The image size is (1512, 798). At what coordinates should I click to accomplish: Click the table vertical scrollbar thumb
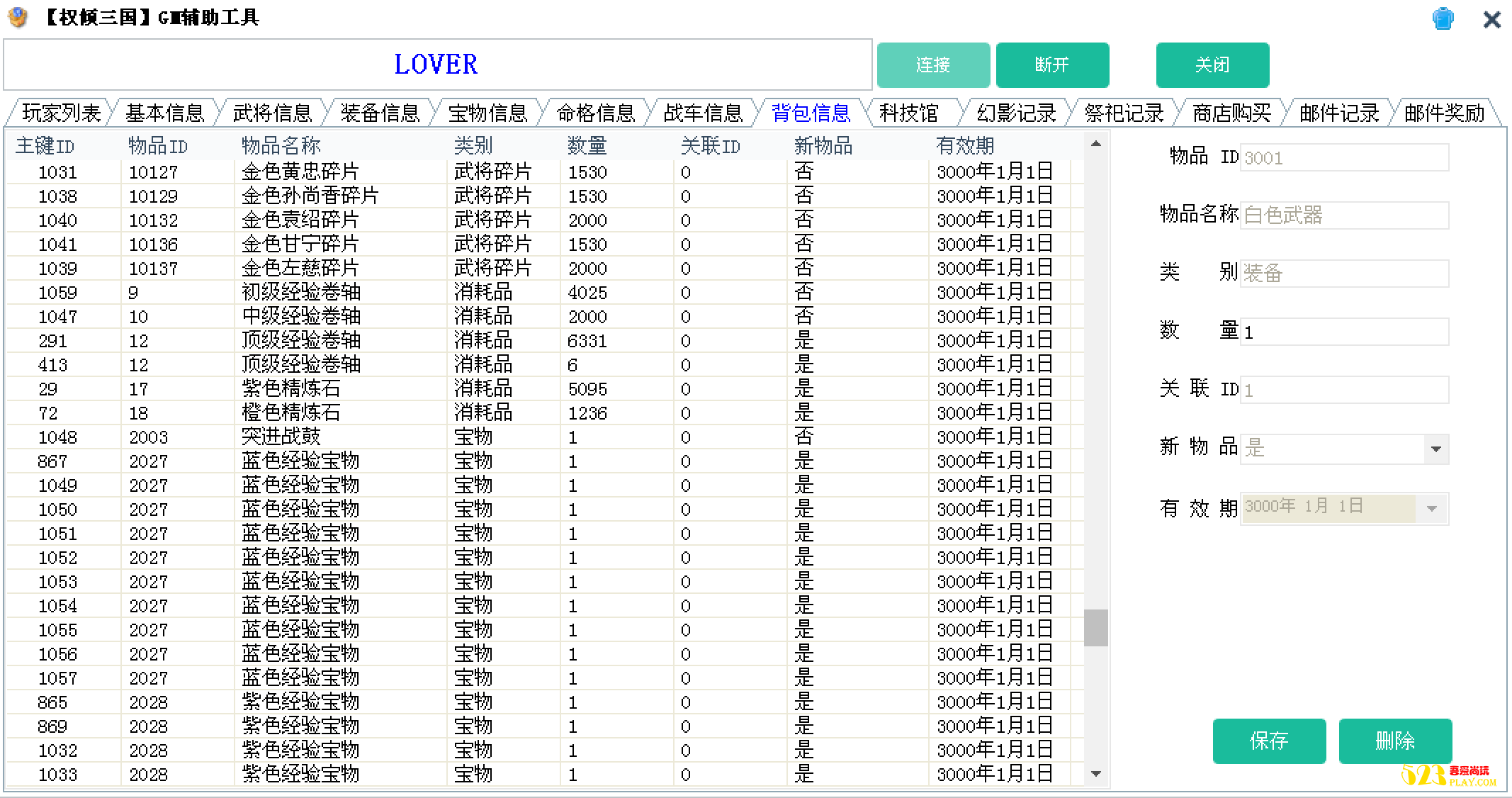click(x=1096, y=628)
